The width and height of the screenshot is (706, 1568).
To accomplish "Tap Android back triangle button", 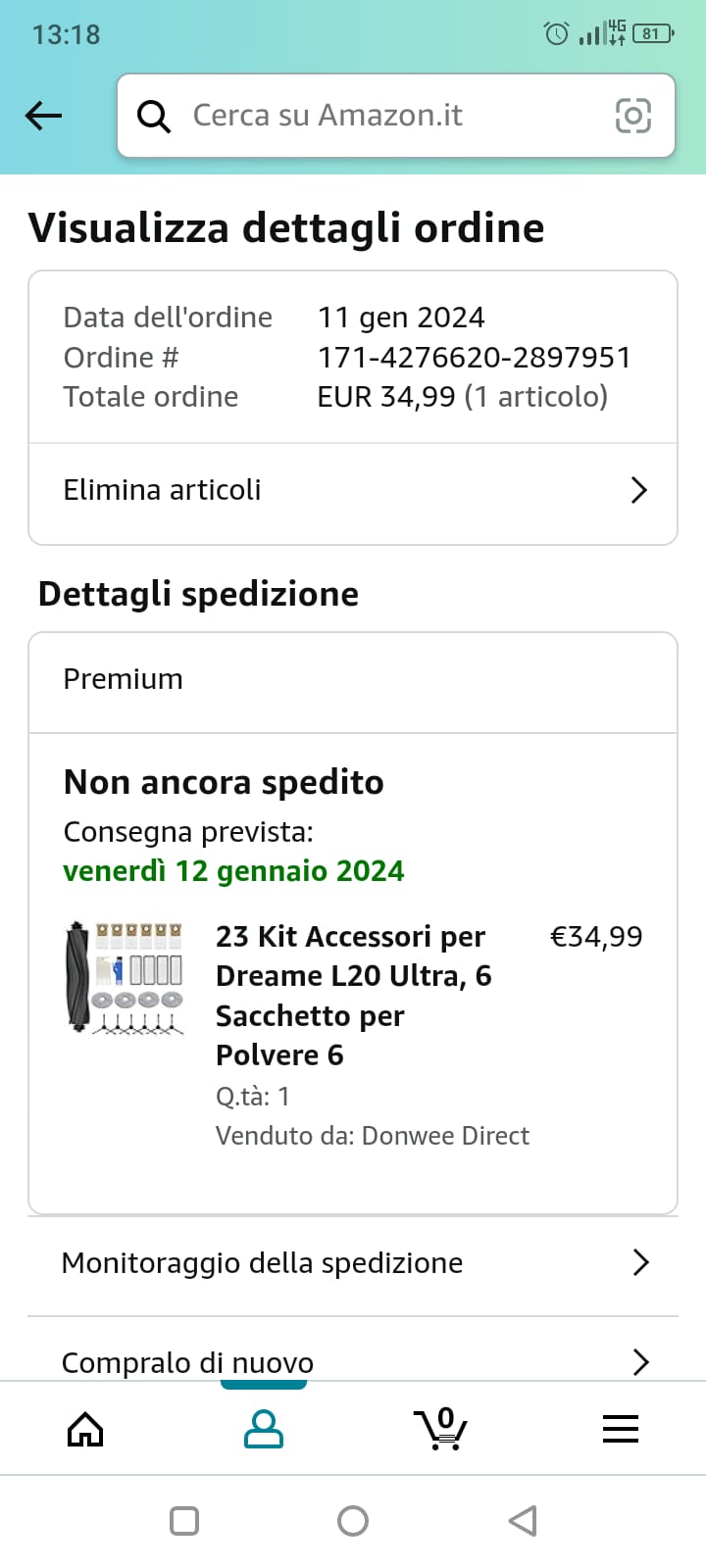I will click(523, 1521).
